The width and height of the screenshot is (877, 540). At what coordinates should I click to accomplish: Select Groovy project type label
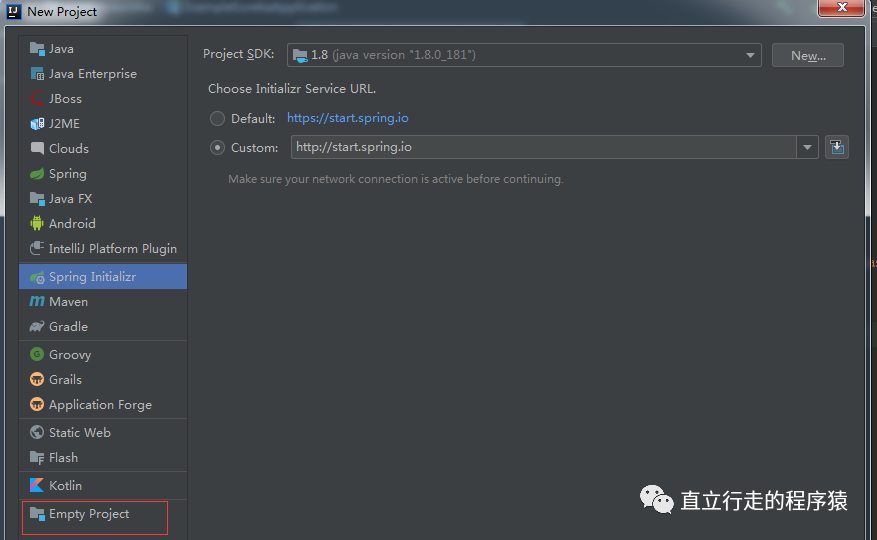70,355
